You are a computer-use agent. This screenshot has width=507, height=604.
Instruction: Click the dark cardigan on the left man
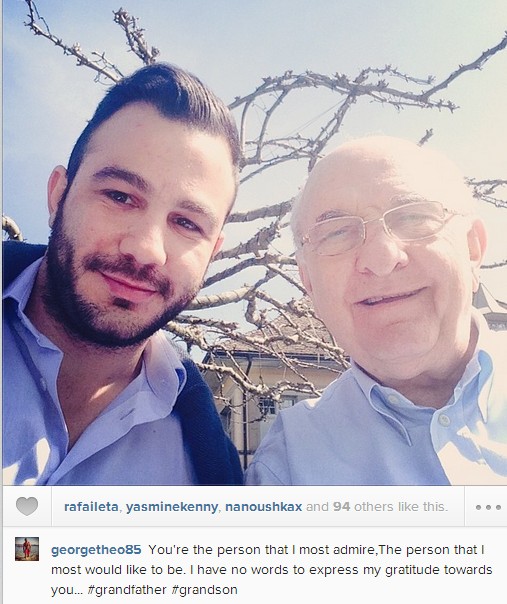[208, 428]
